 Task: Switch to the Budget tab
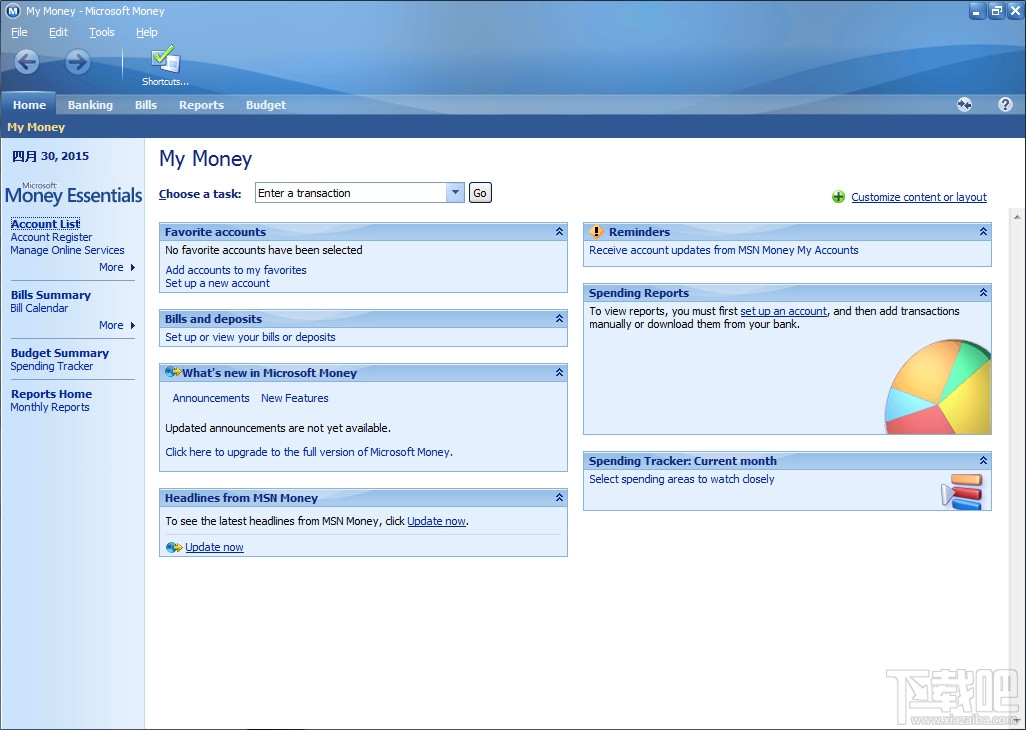266,105
